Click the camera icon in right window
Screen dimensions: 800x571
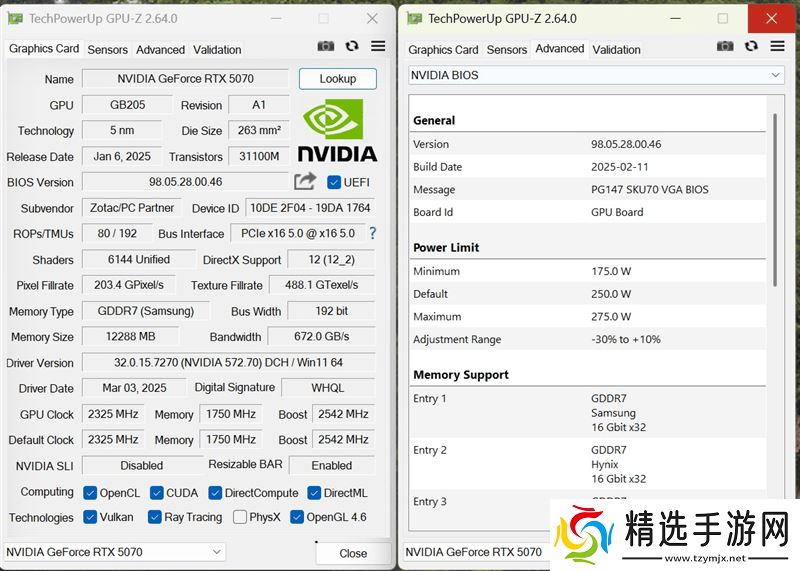coord(725,46)
